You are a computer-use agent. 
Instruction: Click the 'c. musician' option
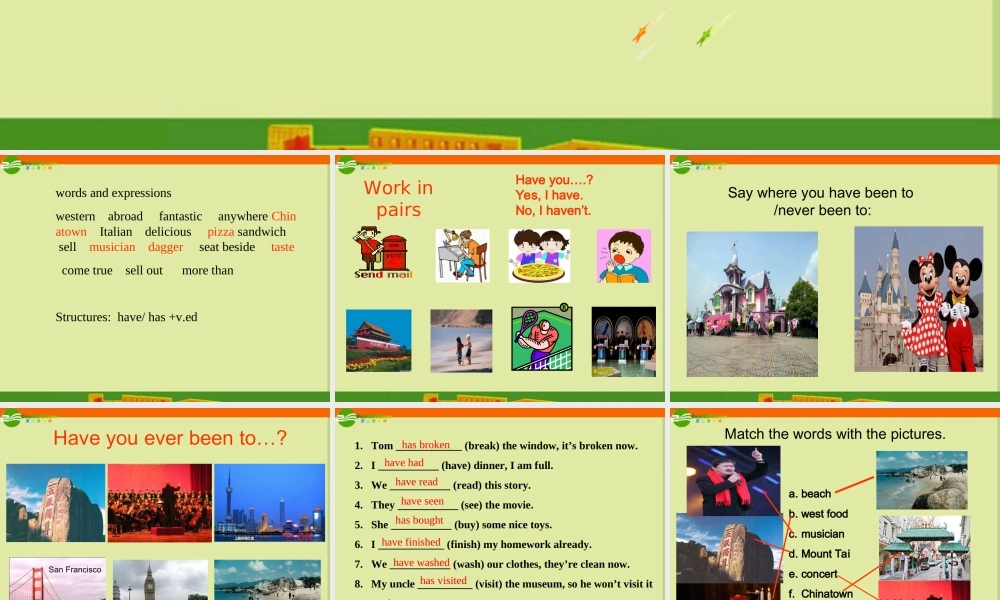point(816,534)
